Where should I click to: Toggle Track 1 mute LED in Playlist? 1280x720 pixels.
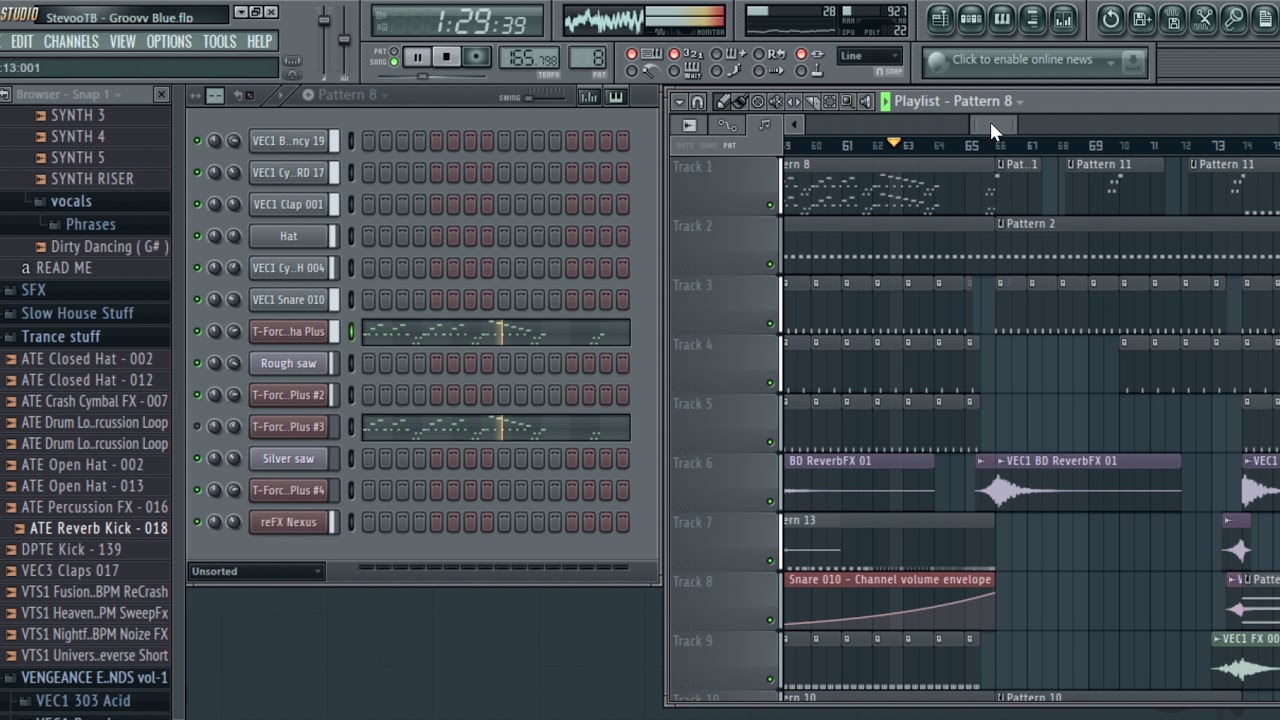click(x=770, y=205)
